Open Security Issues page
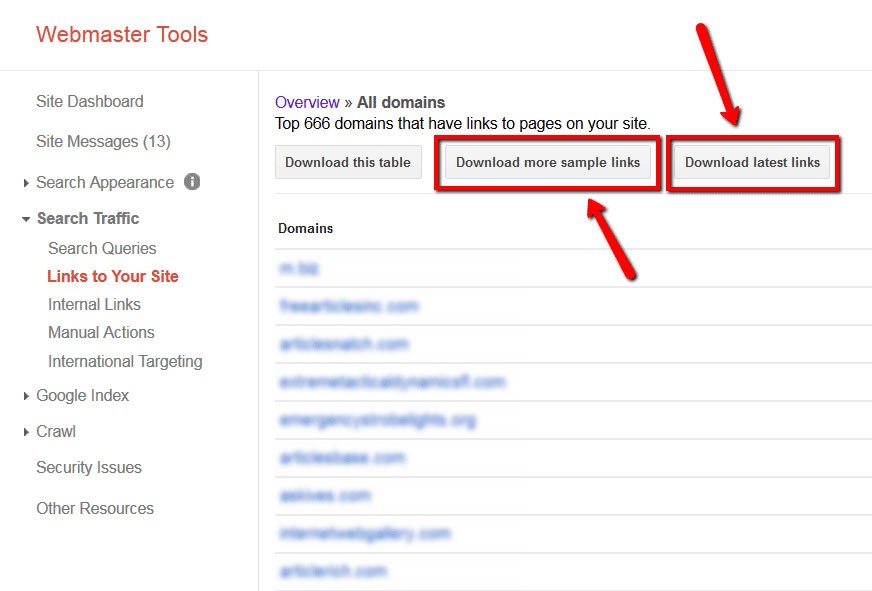This screenshot has width=872, height=591. coord(89,467)
